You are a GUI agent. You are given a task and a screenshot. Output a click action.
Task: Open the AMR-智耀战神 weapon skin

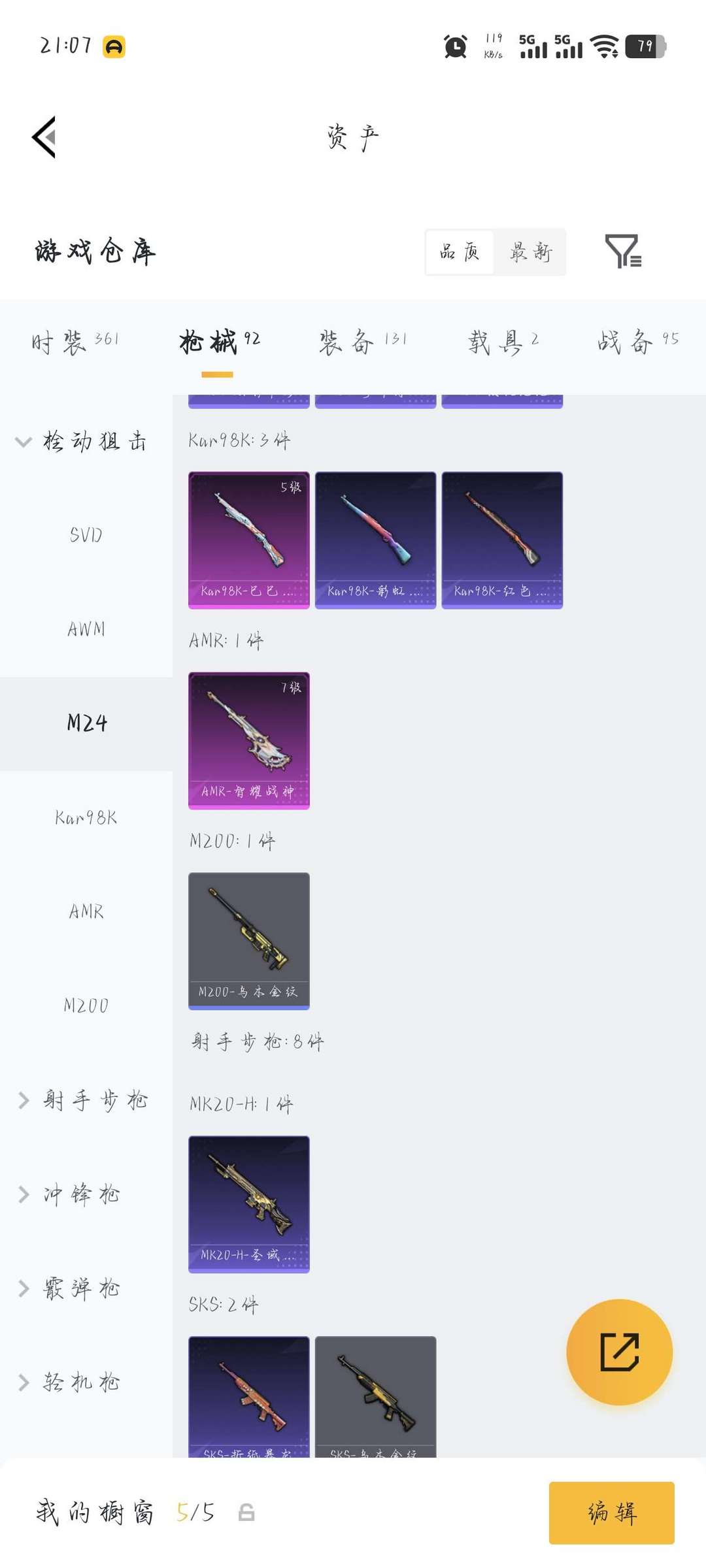click(x=248, y=741)
